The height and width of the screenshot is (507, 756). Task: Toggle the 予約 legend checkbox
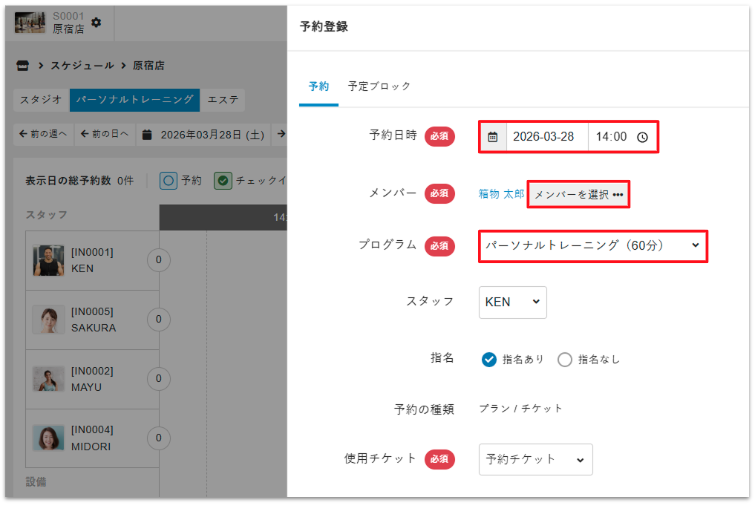tap(168, 181)
